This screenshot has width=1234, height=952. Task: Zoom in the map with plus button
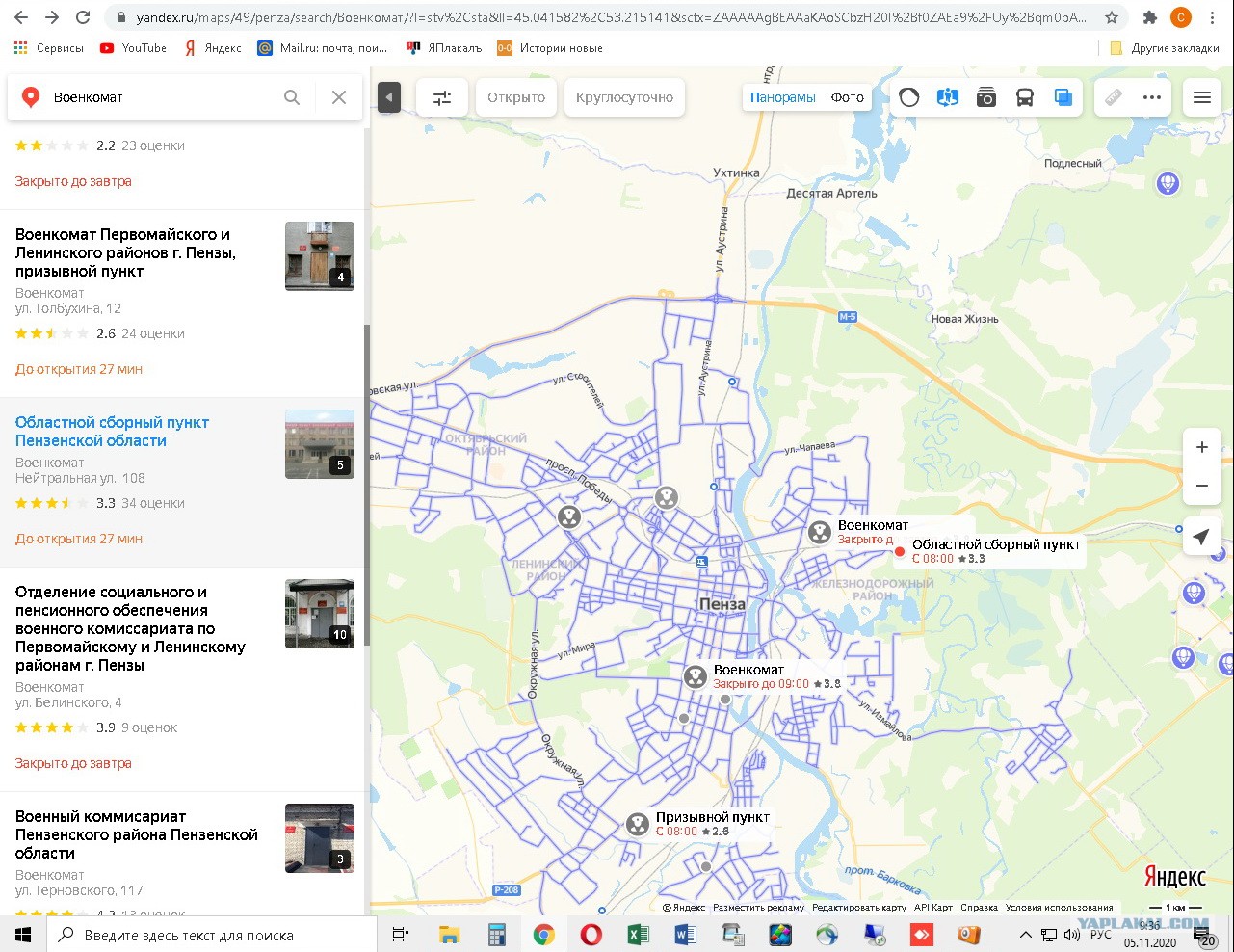click(x=1202, y=447)
